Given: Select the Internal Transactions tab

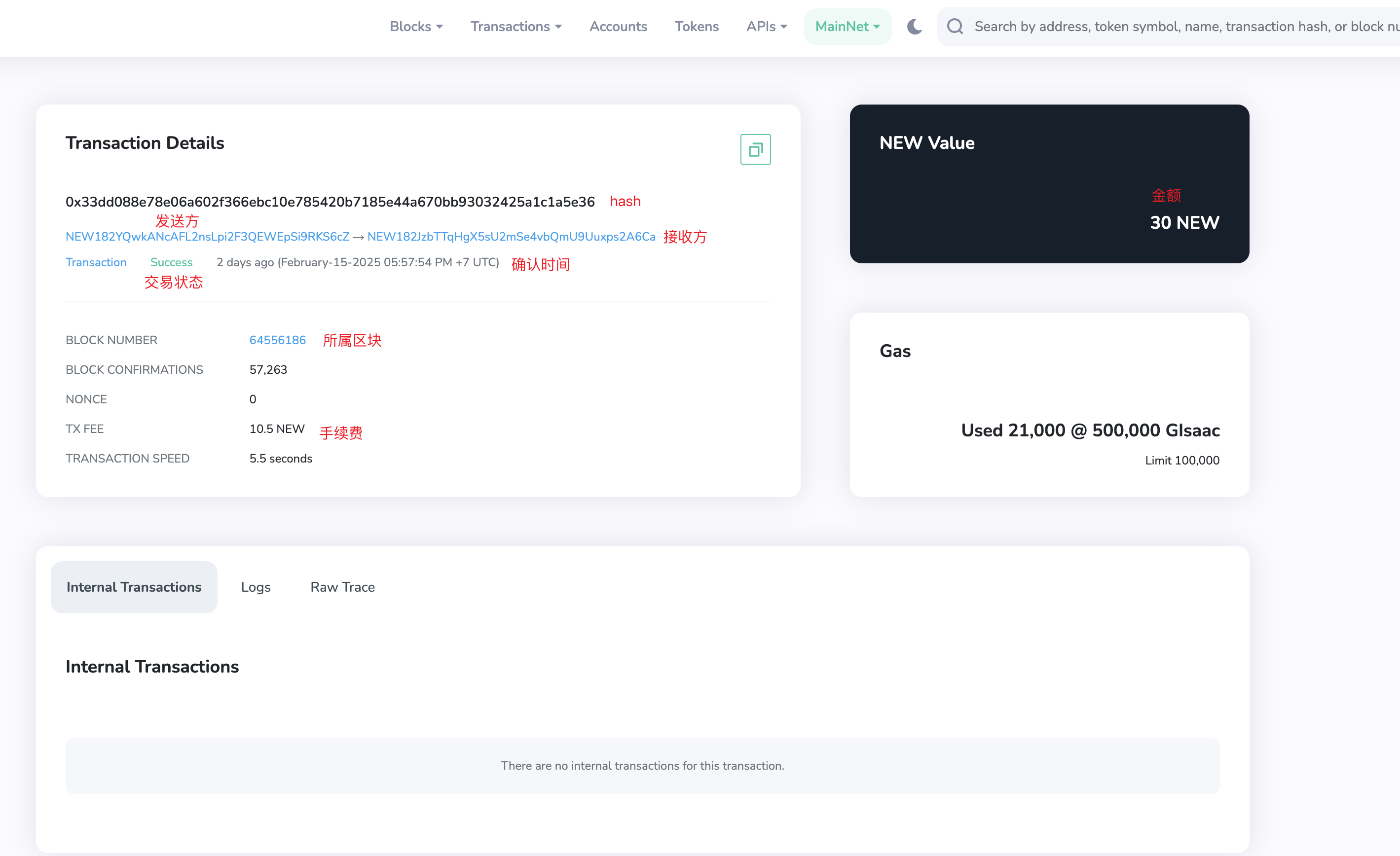Looking at the screenshot, I should pos(134,587).
